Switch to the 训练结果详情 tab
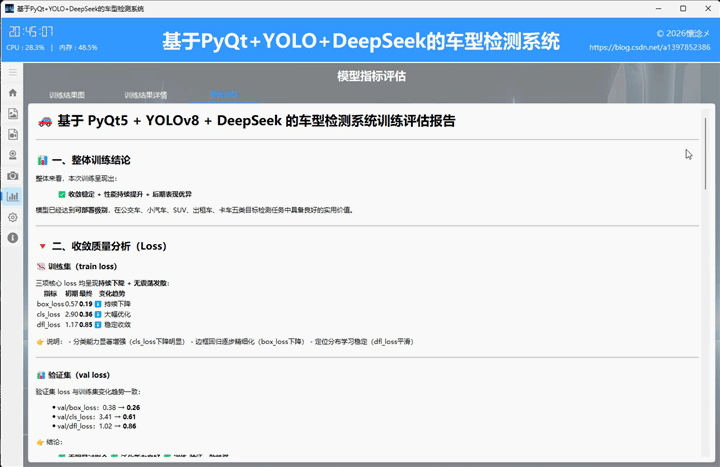 coord(146,95)
